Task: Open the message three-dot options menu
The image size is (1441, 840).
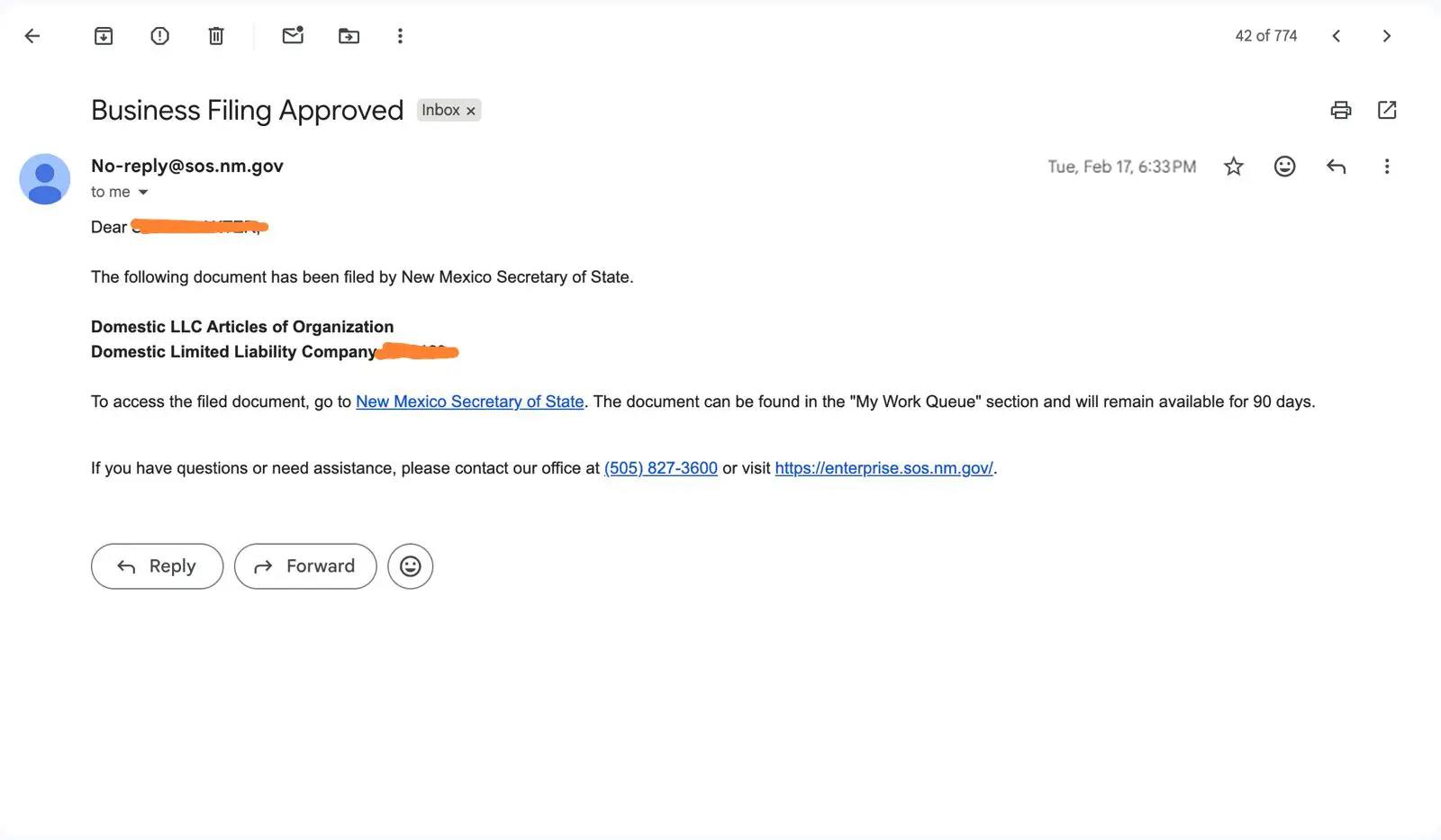Action: click(x=1387, y=167)
